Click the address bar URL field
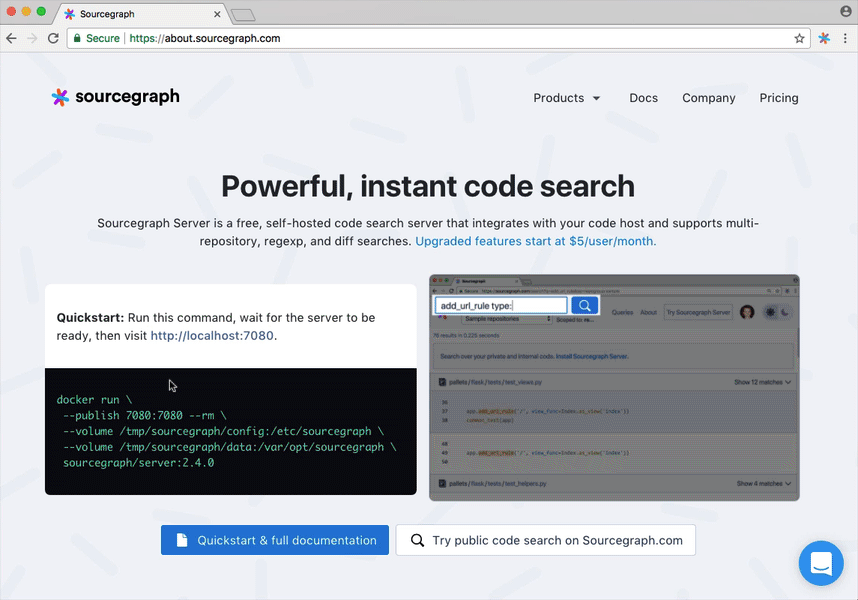This screenshot has width=858, height=600. coord(438,38)
